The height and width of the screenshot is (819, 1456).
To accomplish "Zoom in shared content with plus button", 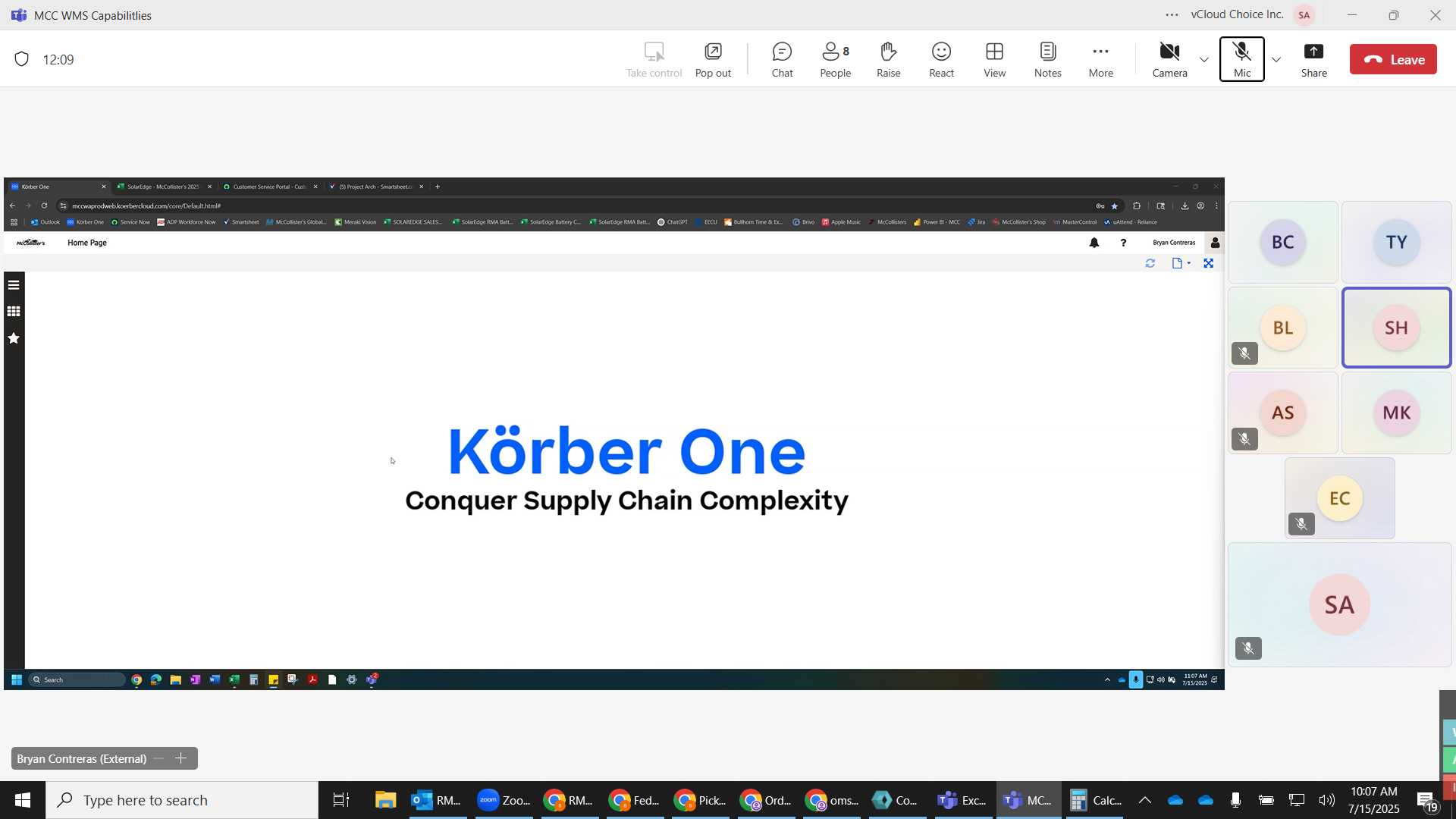I will point(180,758).
